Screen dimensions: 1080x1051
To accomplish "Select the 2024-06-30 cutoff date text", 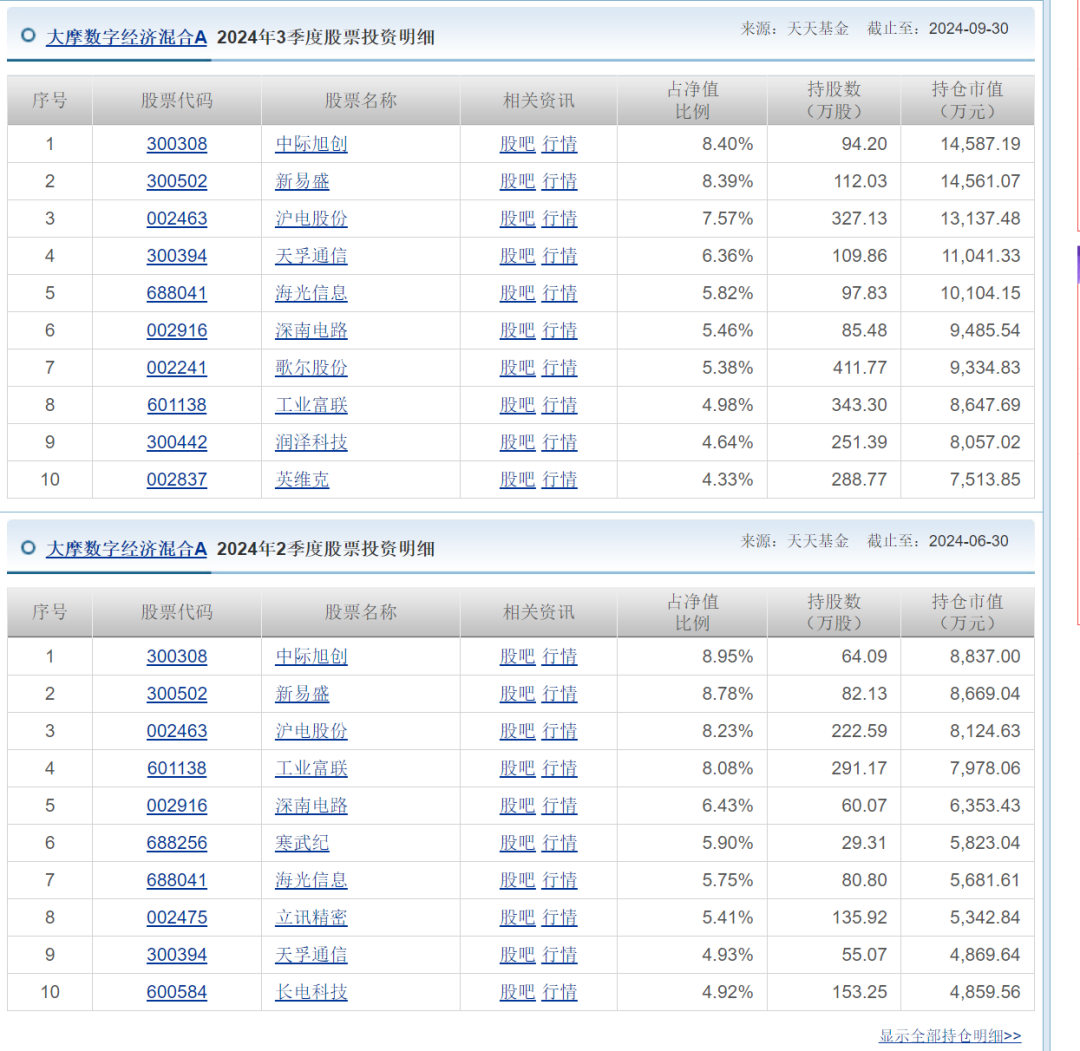I will point(968,541).
